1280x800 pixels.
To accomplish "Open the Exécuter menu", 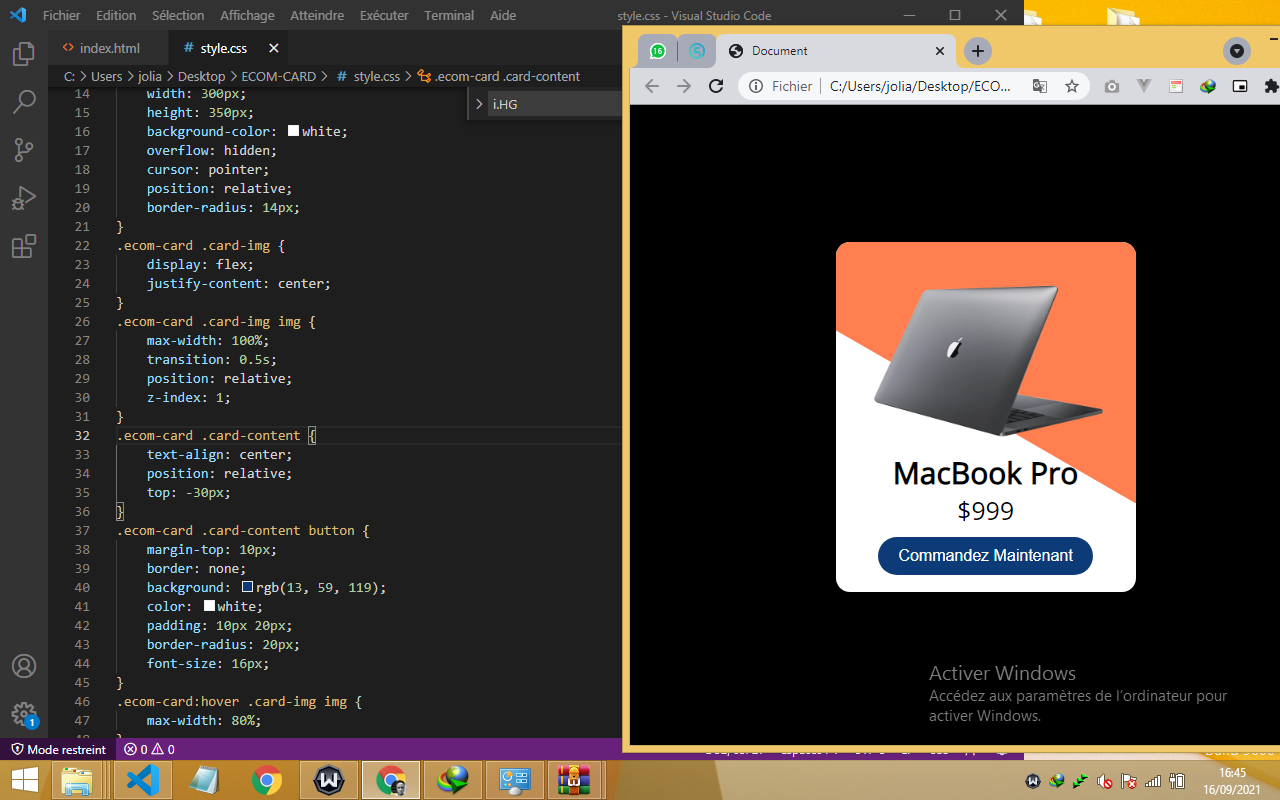I will (384, 15).
